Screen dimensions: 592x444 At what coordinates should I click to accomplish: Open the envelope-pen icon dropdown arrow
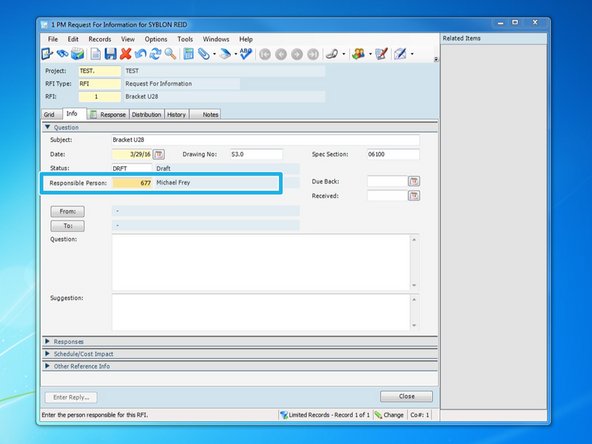tap(412, 54)
